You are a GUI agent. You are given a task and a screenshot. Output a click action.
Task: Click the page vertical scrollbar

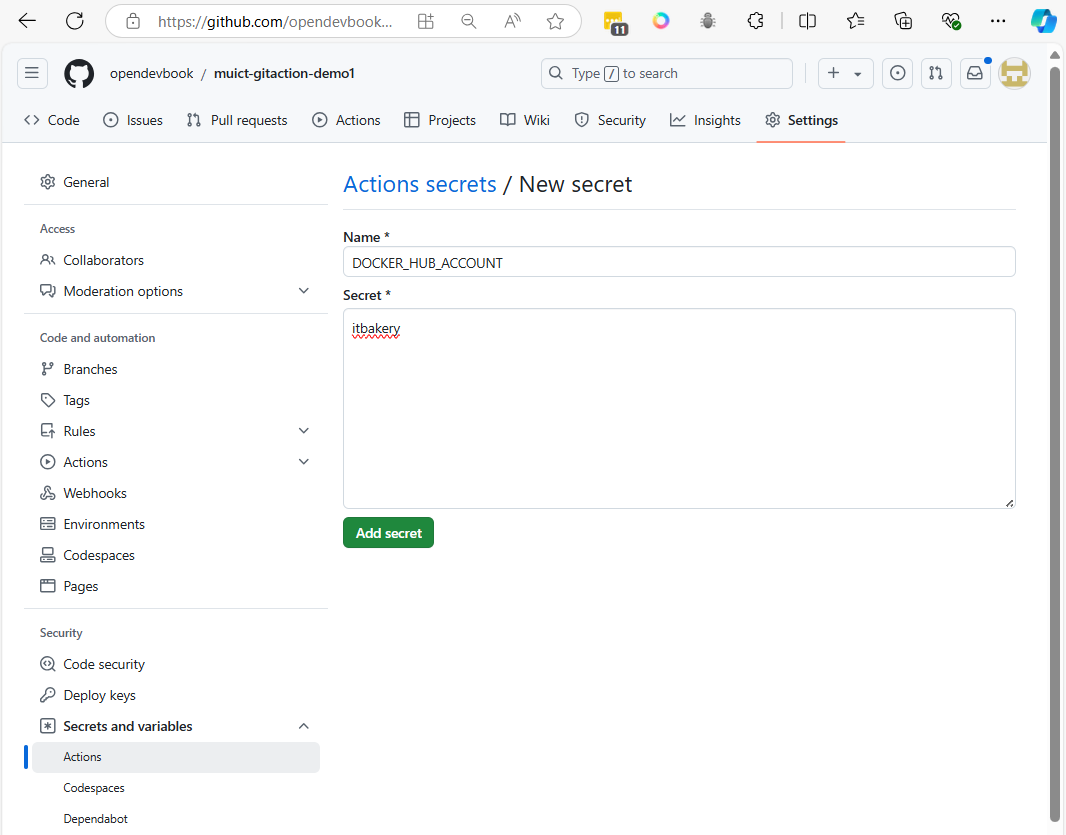point(1054,442)
